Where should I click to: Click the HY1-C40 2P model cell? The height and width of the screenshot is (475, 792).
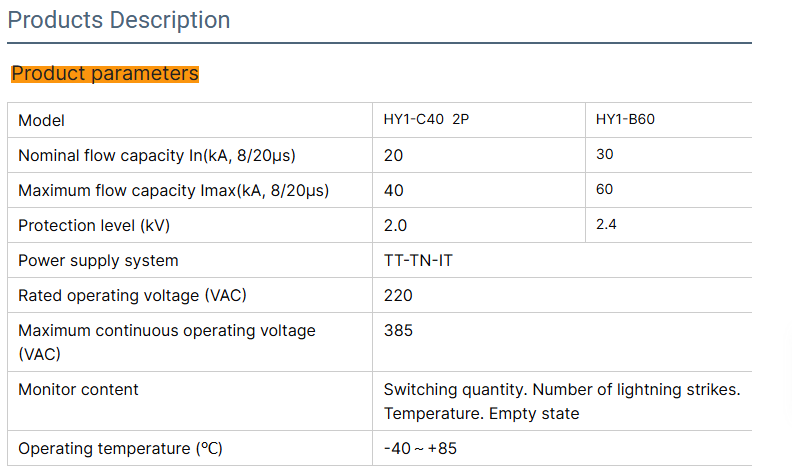point(426,121)
